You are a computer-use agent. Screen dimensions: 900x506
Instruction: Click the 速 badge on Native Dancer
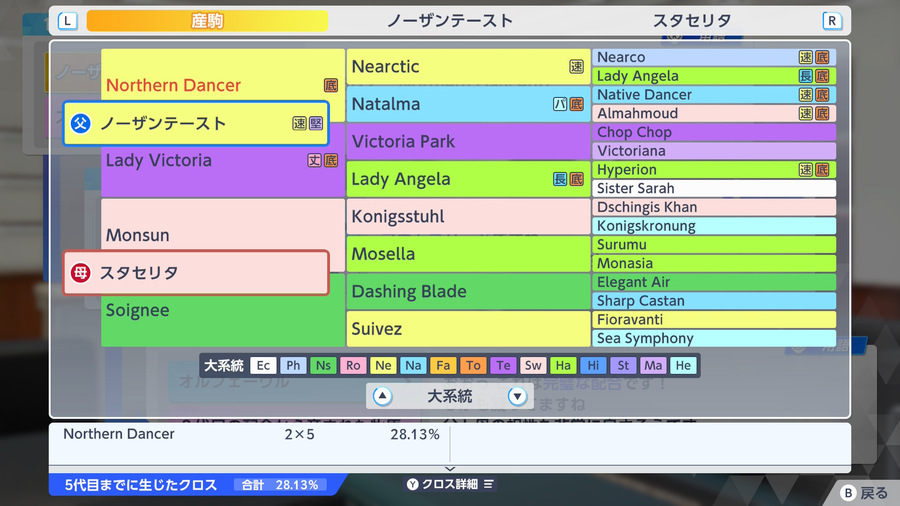click(x=806, y=95)
